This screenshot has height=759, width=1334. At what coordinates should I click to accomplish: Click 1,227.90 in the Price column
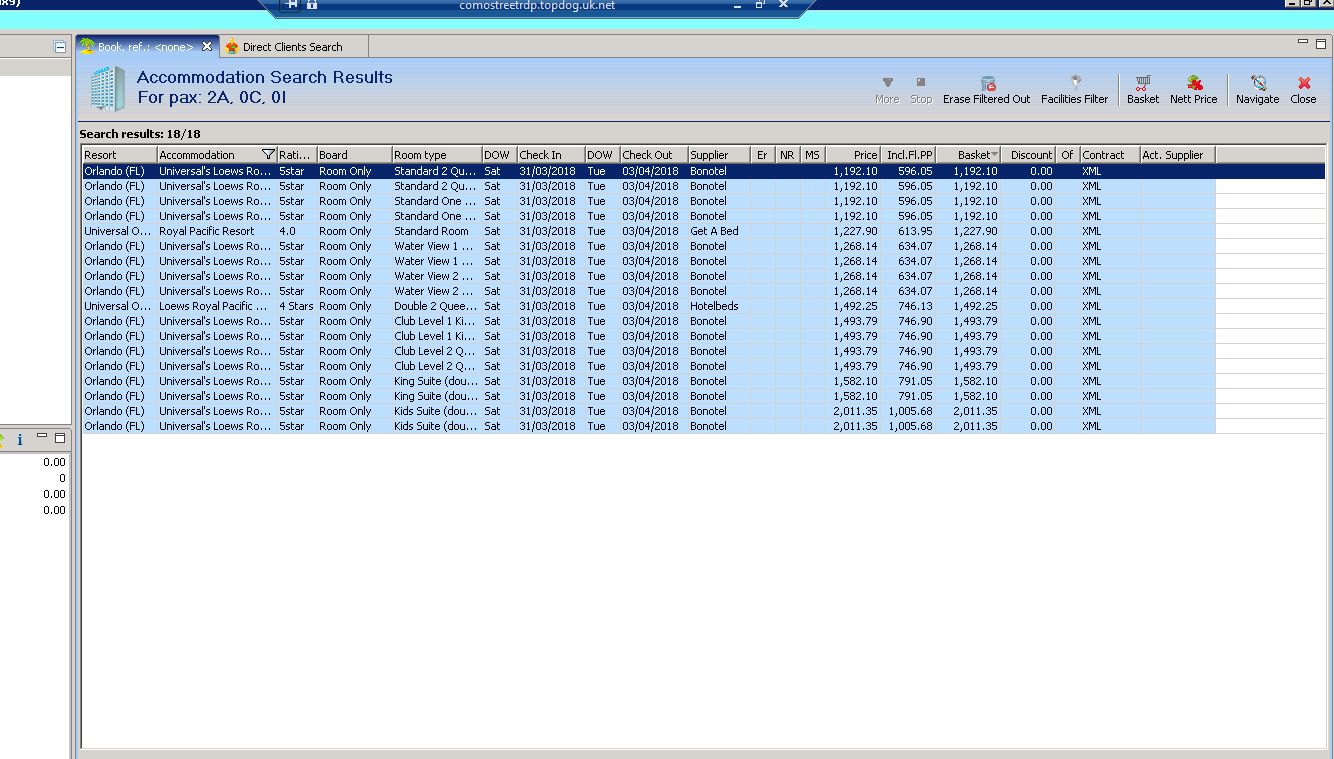pos(853,231)
